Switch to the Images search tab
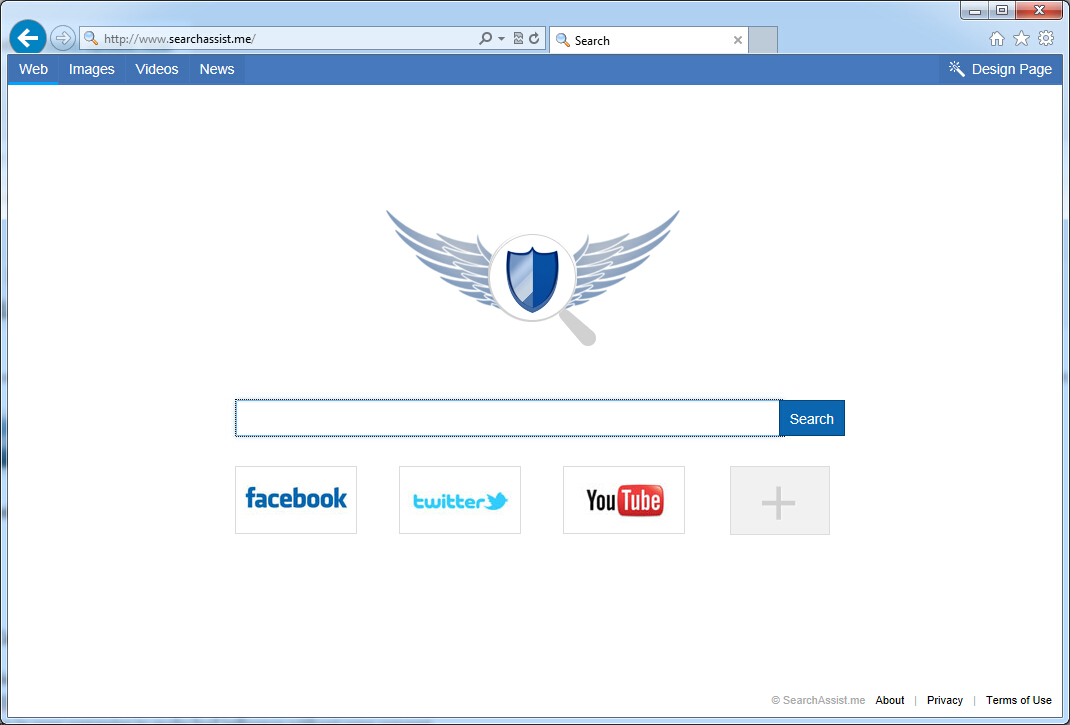Screen dimensions: 1070x725 (x=91, y=69)
